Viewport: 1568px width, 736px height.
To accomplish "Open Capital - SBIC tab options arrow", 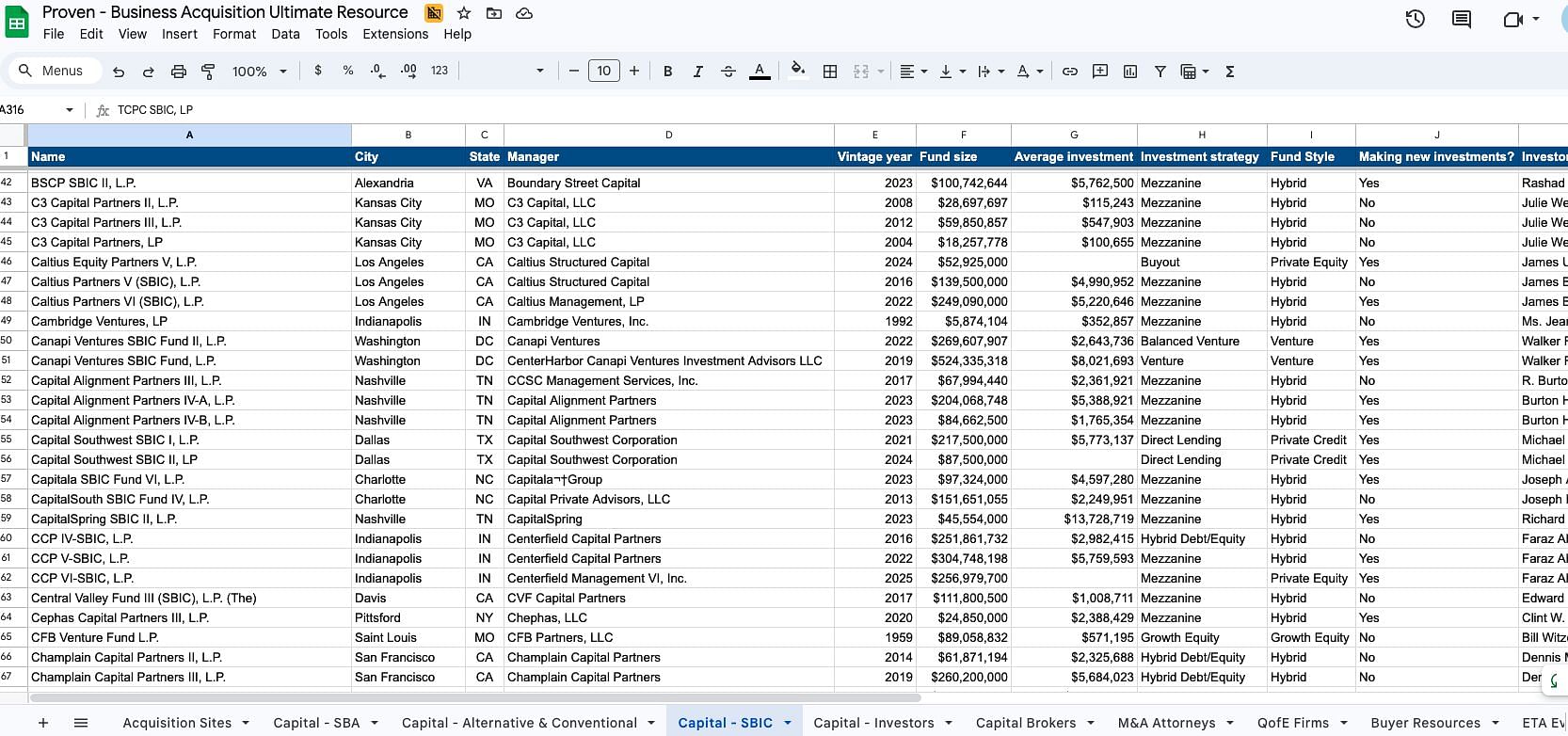I will pyautogui.click(x=788, y=723).
